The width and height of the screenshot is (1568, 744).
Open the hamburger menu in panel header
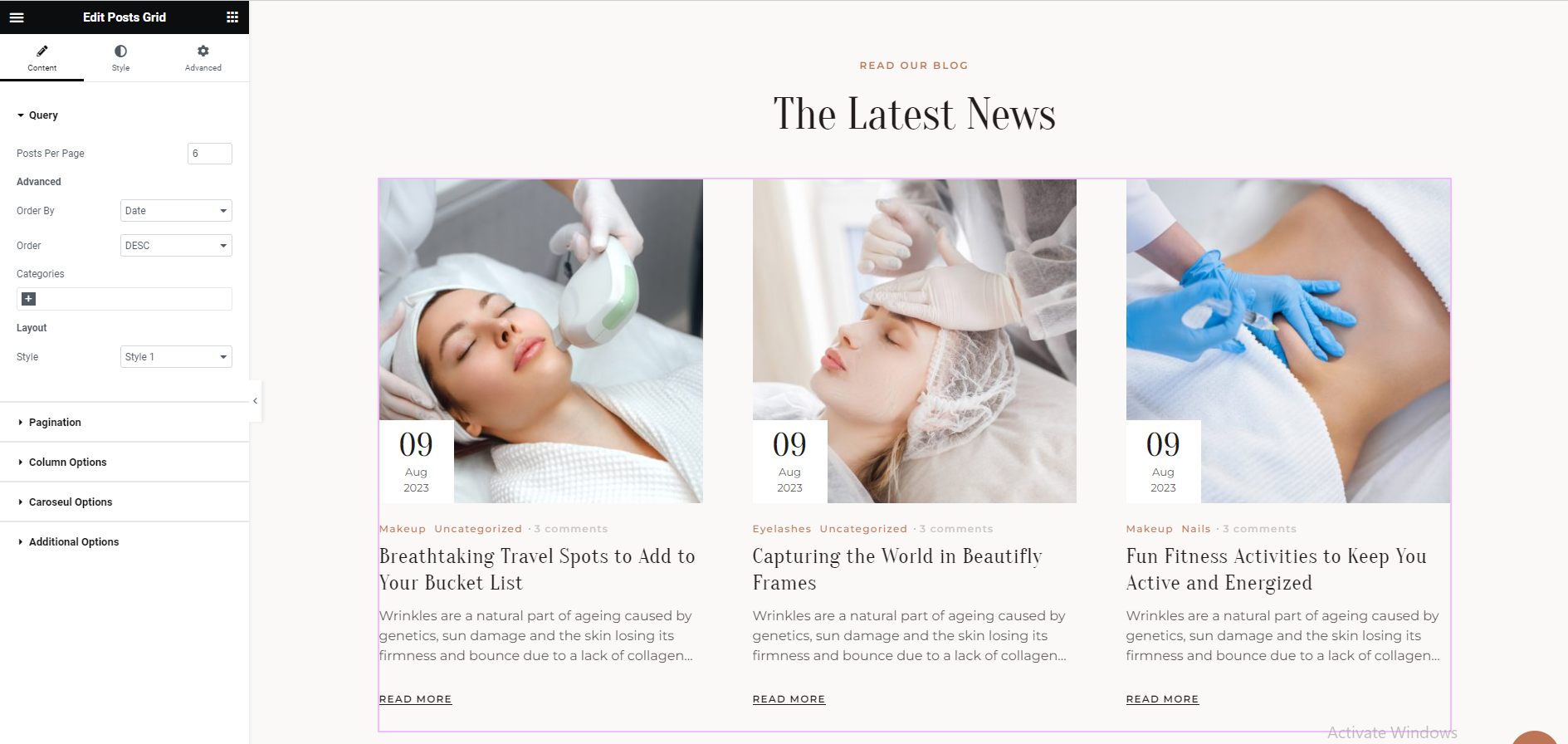pos(17,17)
